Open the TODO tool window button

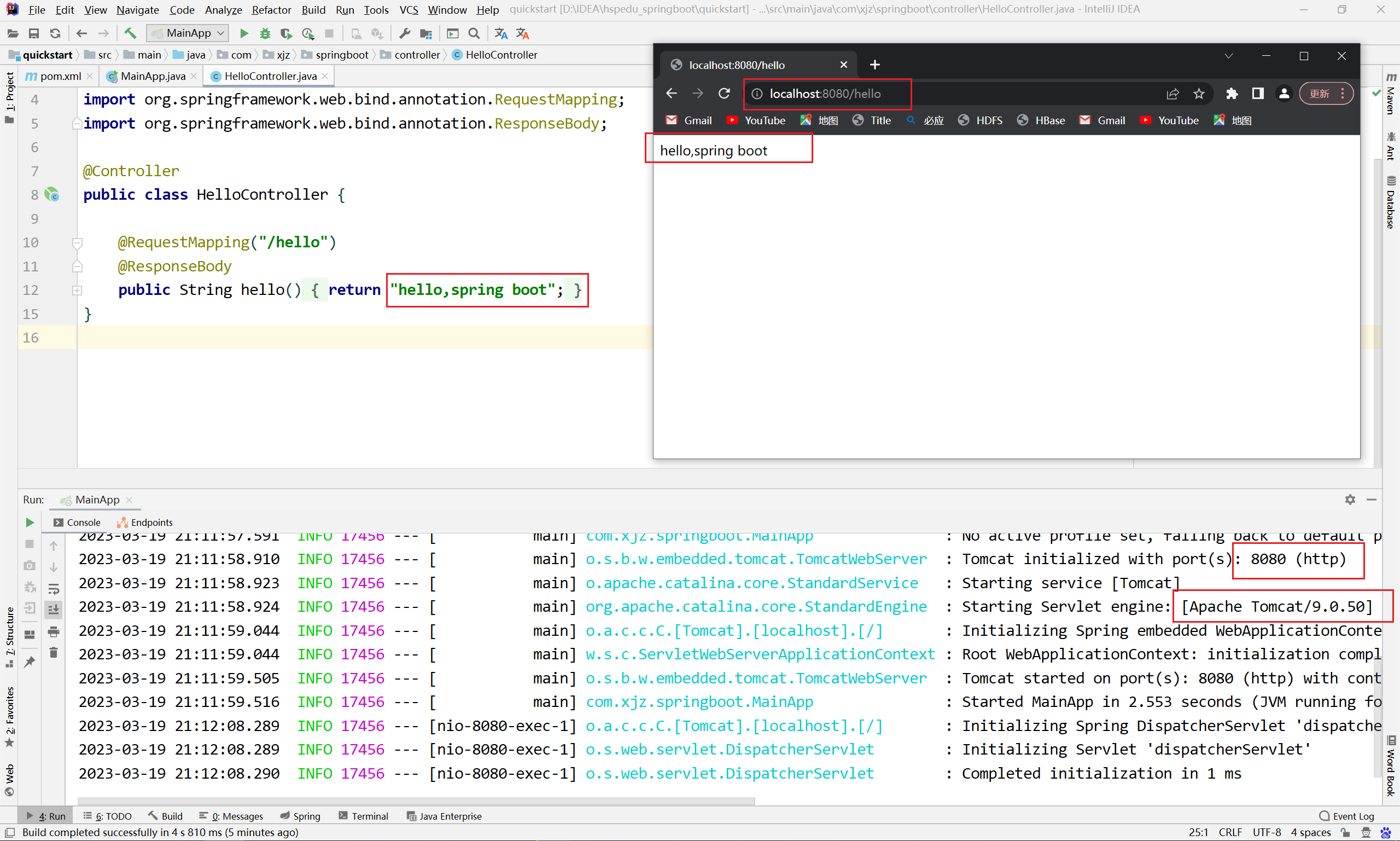pyautogui.click(x=108, y=815)
